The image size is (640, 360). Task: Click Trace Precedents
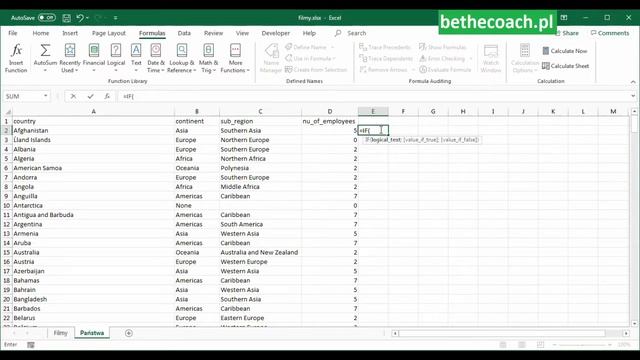click(385, 47)
